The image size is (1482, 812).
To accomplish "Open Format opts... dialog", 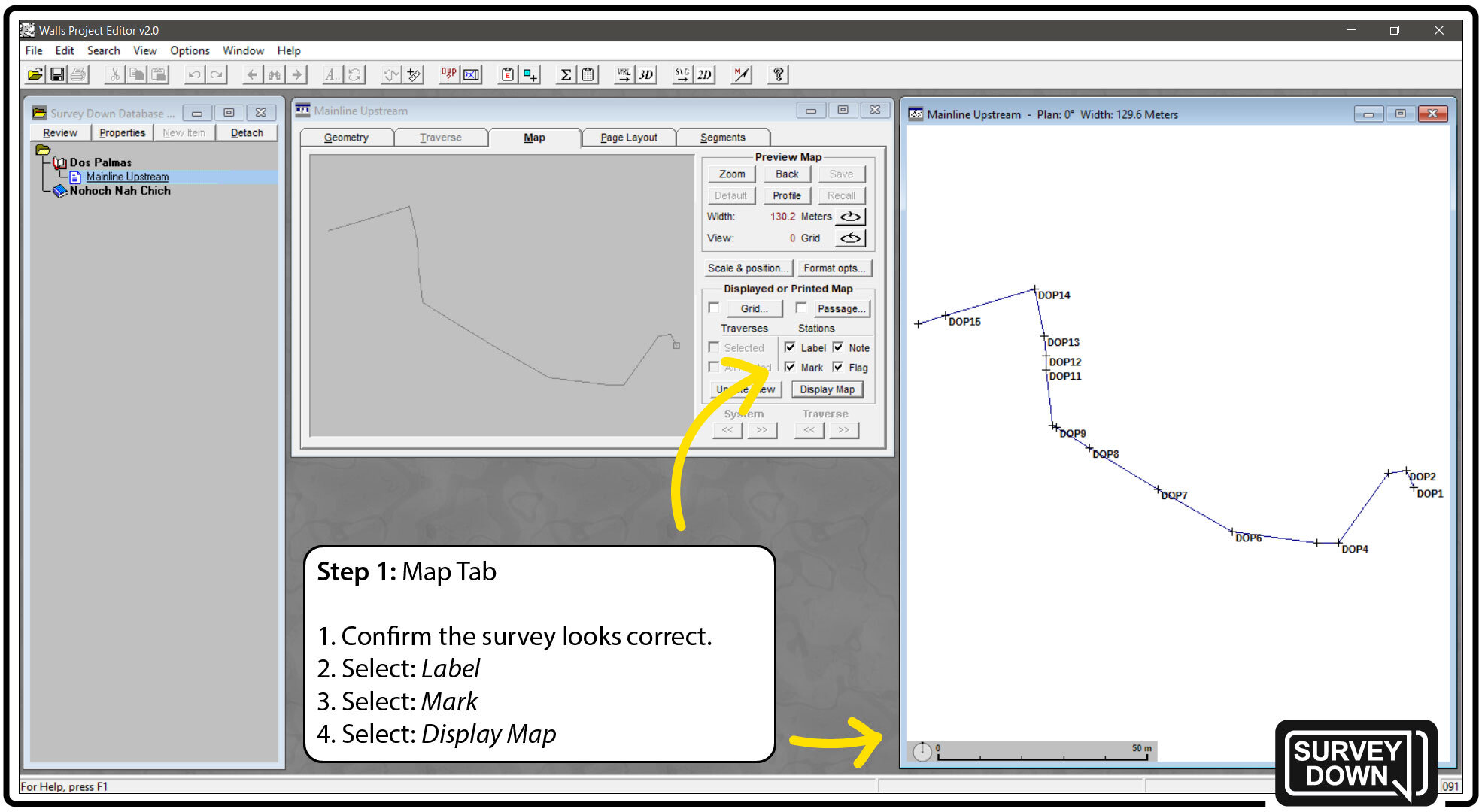I will pyautogui.click(x=834, y=268).
